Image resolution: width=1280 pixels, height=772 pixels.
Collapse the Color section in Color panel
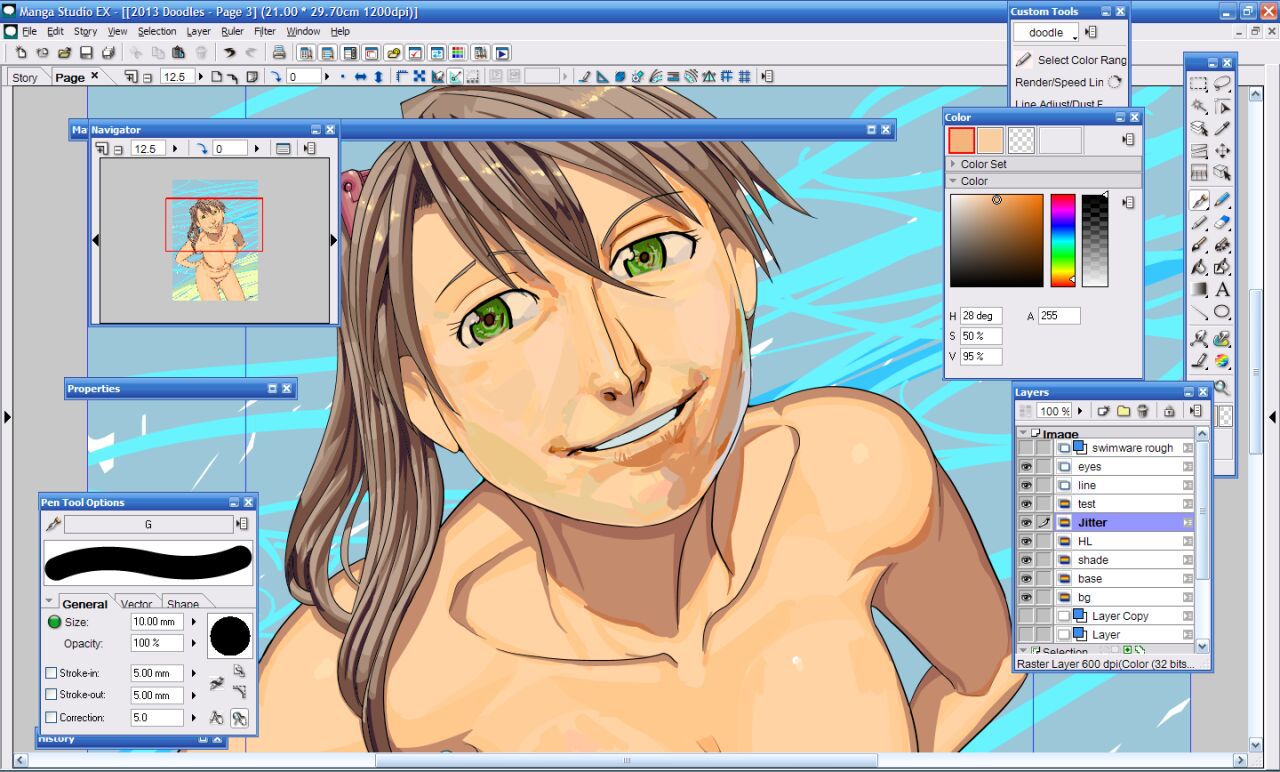tap(953, 181)
